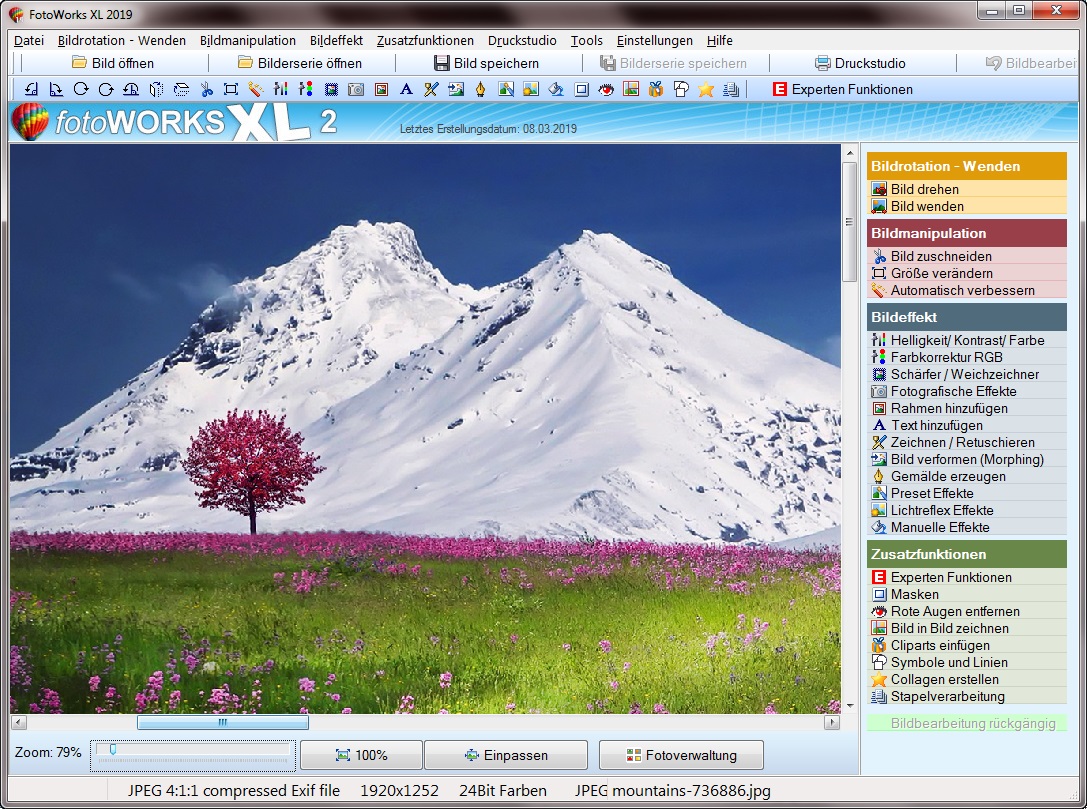The width and height of the screenshot is (1087, 809).
Task: Click the first rotate icon in the toolbar
Action: (x=31, y=89)
